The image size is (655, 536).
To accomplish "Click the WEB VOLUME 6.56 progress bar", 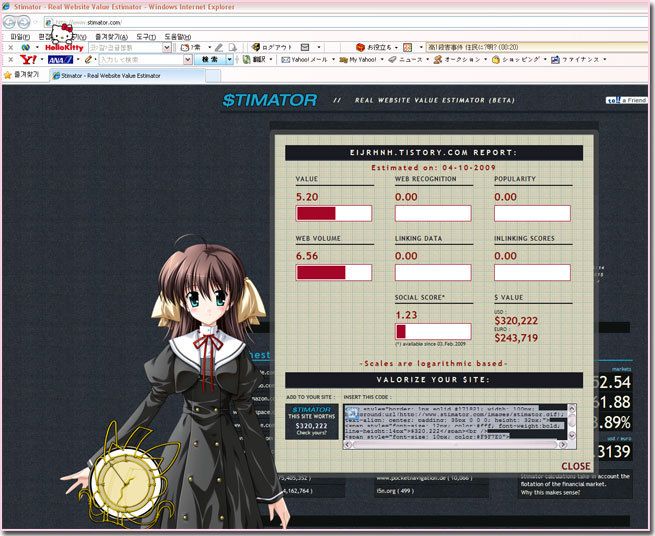I will (x=334, y=273).
